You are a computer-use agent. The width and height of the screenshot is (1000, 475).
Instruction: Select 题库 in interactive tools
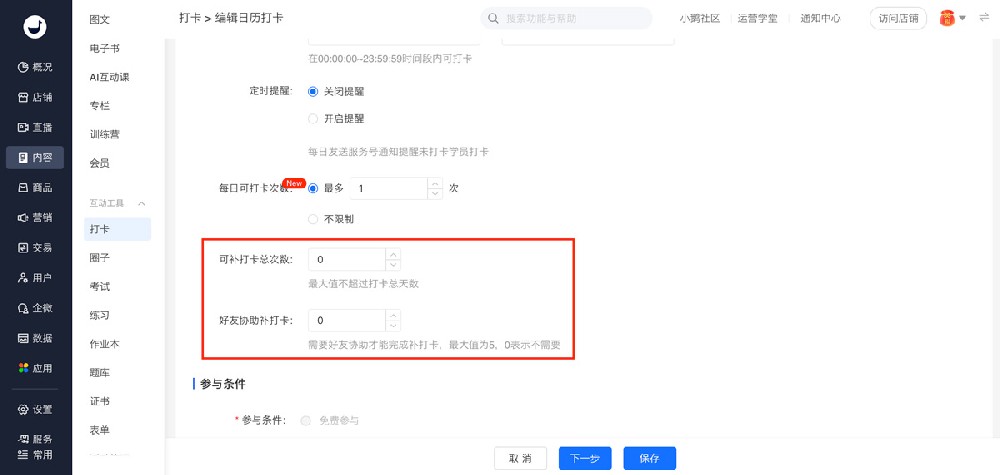click(x=99, y=372)
